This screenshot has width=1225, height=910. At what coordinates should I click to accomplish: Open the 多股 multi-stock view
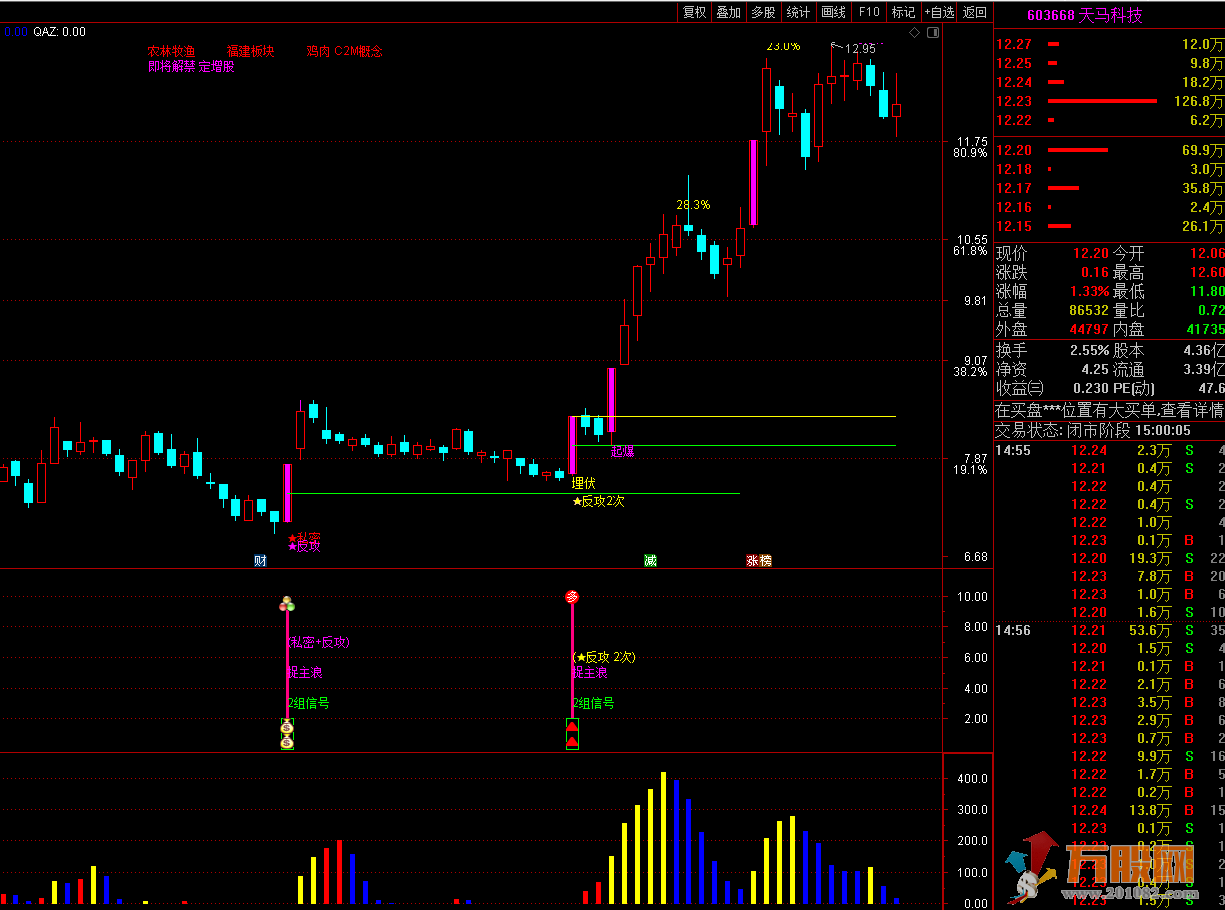(763, 12)
